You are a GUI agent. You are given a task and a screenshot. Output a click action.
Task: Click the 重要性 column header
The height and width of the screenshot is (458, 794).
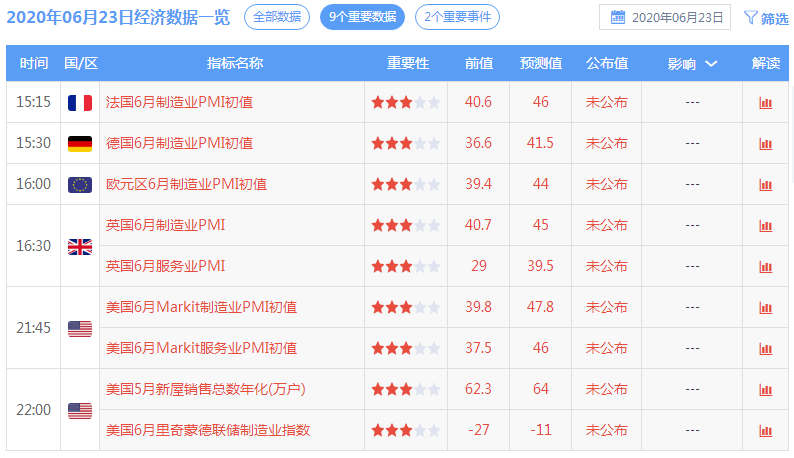pyautogui.click(x=408, y=63)
